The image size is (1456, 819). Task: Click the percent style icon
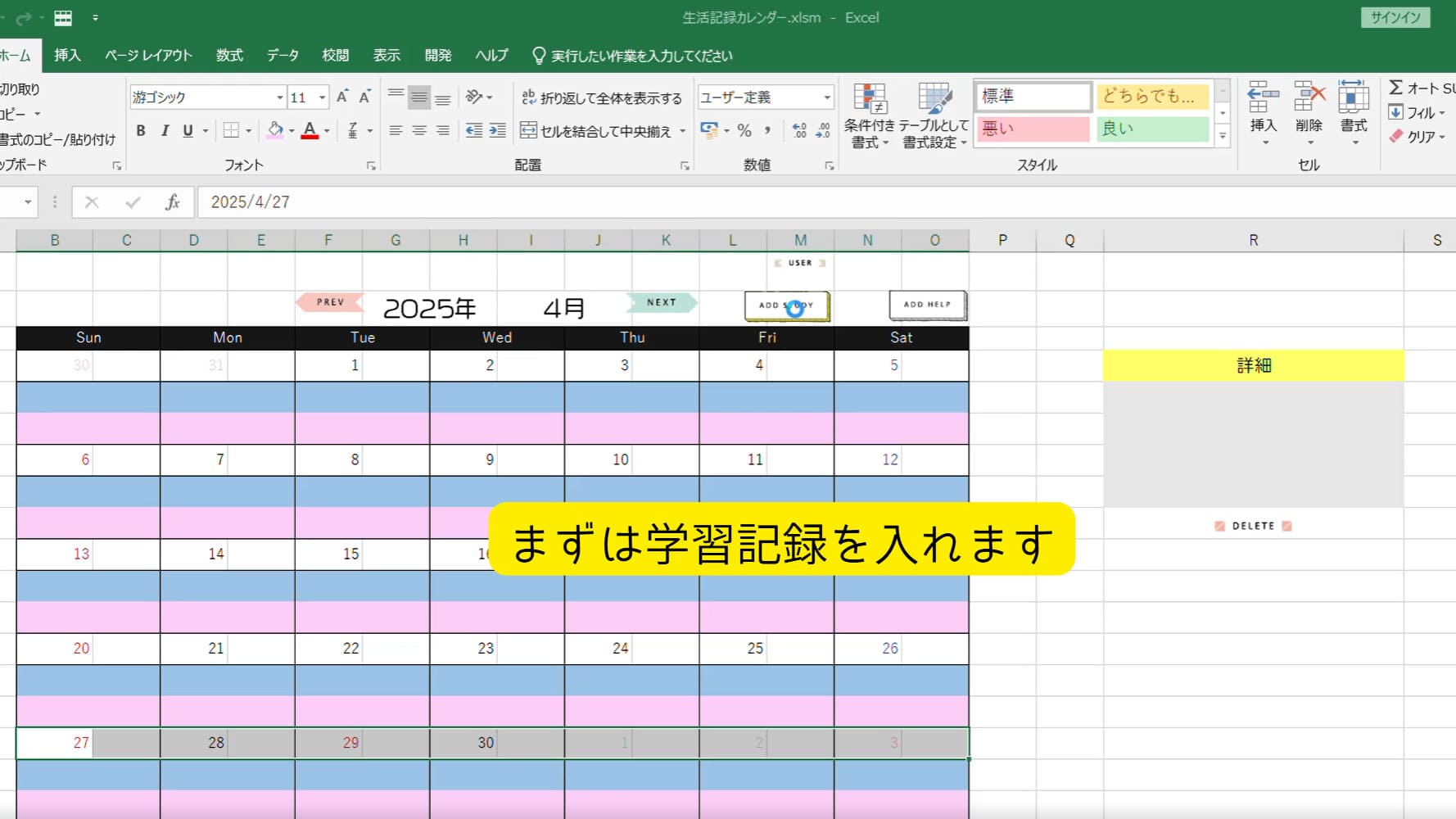[x=744, y=131]
